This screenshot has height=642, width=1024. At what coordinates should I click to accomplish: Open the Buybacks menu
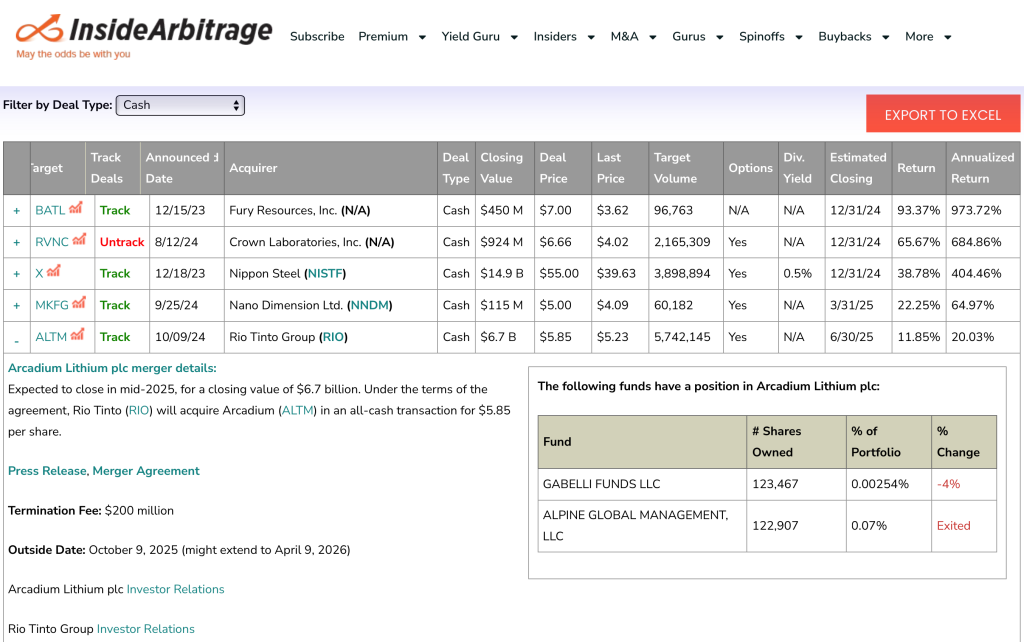point(854,37)
